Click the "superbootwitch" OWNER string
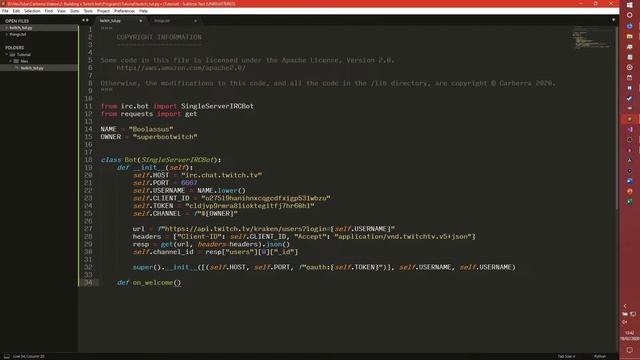Viewport: 640px width, 360px height. pyautogui.click(x=165, y=137)
